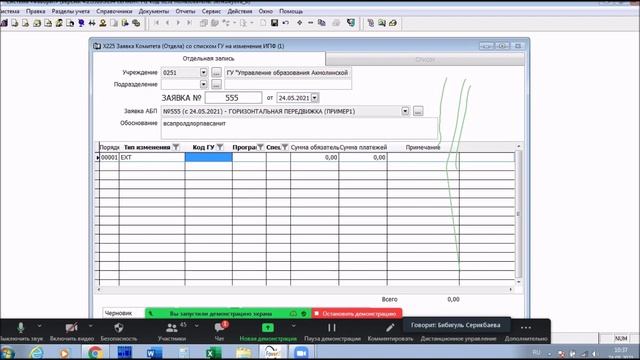Click the 00001 row number cell
Image resolution: width=640 pixels, height=360 pixels.
point(109,157)
